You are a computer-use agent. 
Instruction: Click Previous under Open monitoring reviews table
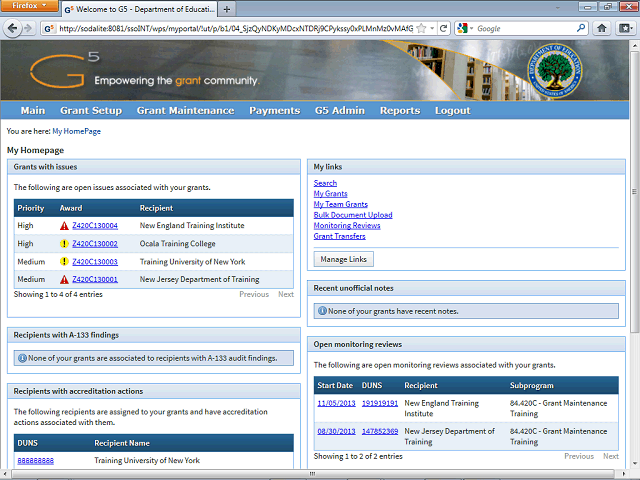point(579,456)
